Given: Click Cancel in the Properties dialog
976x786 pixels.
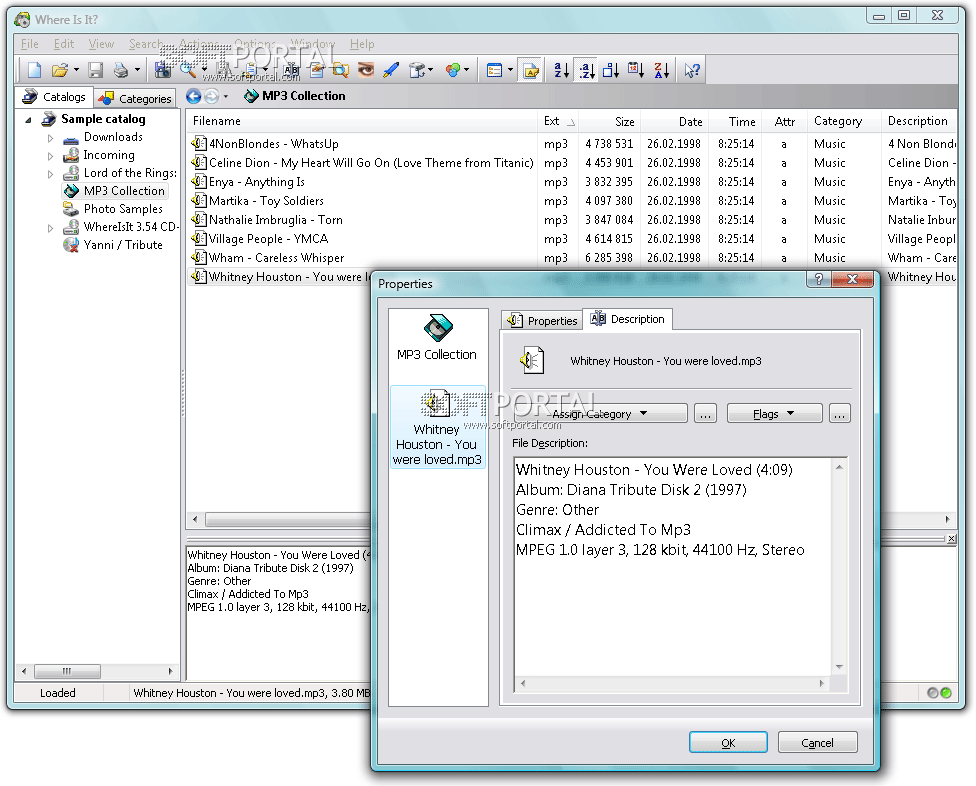Looking at the screenshot, I should (x=817, y=742).
